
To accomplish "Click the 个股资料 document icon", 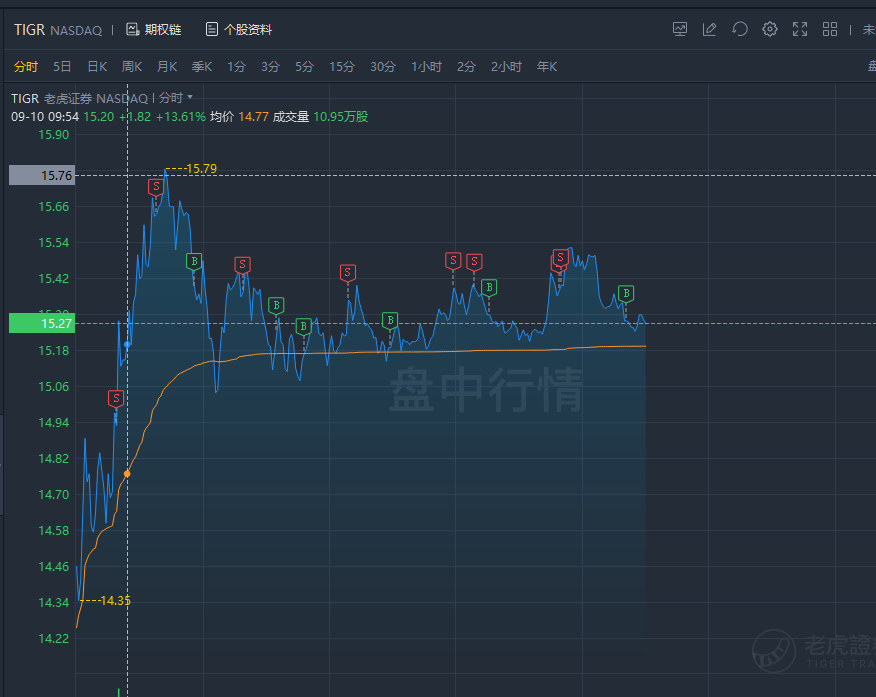I will click(211, 29).
